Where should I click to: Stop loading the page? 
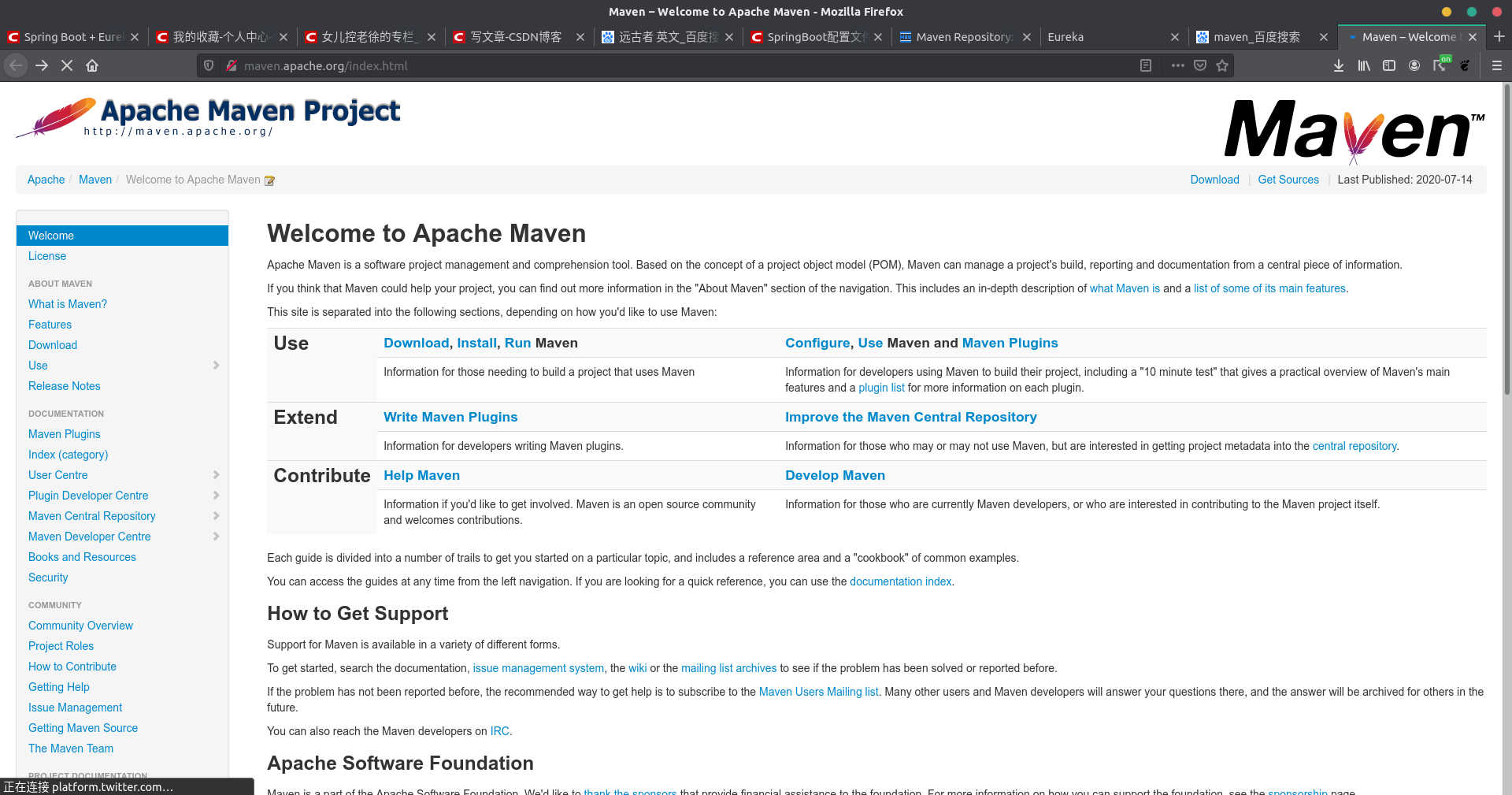(x=67, y=65)
